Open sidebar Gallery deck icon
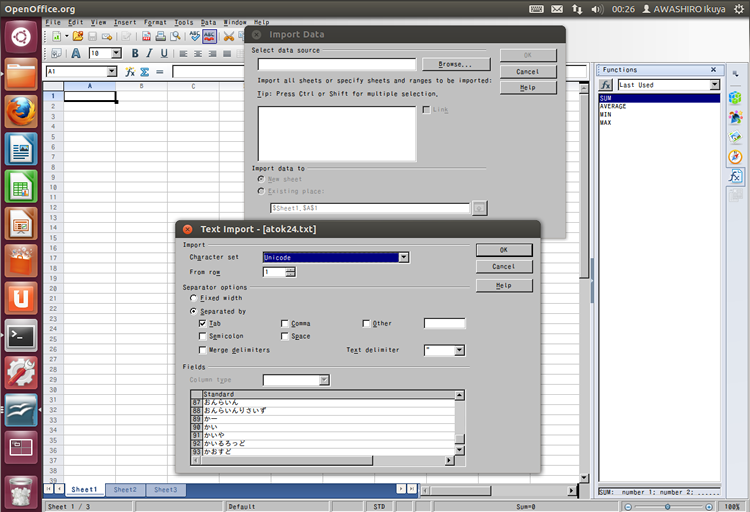This screenshot has width=750, height=512. click(x=735, y=137)
